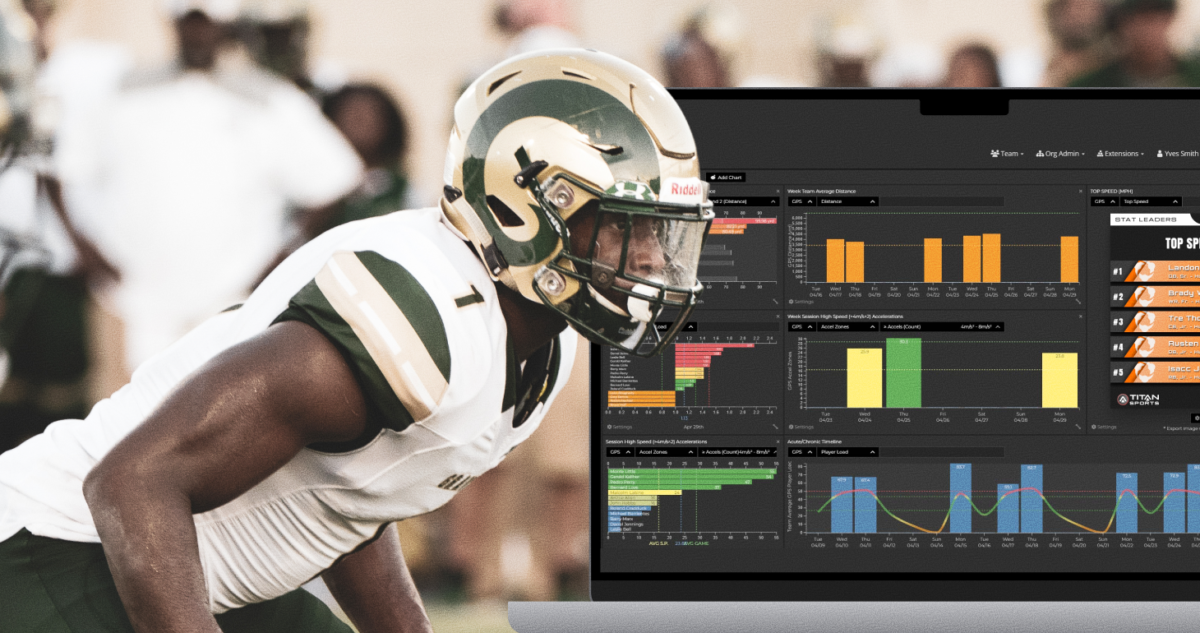
Task: Open the Distance dropdown on Average Distance chart
Action: [847, 202]
